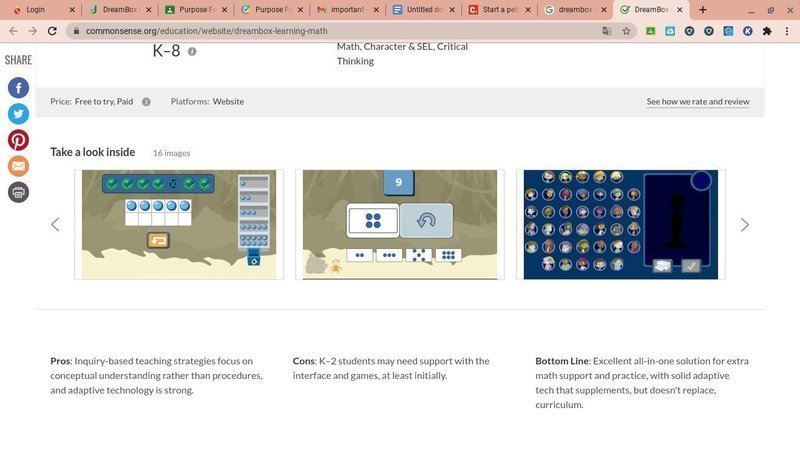This screenshot has width=800, height=450.
Task: Open the ten-frame counting game image
Action: [x=179, y=224]
